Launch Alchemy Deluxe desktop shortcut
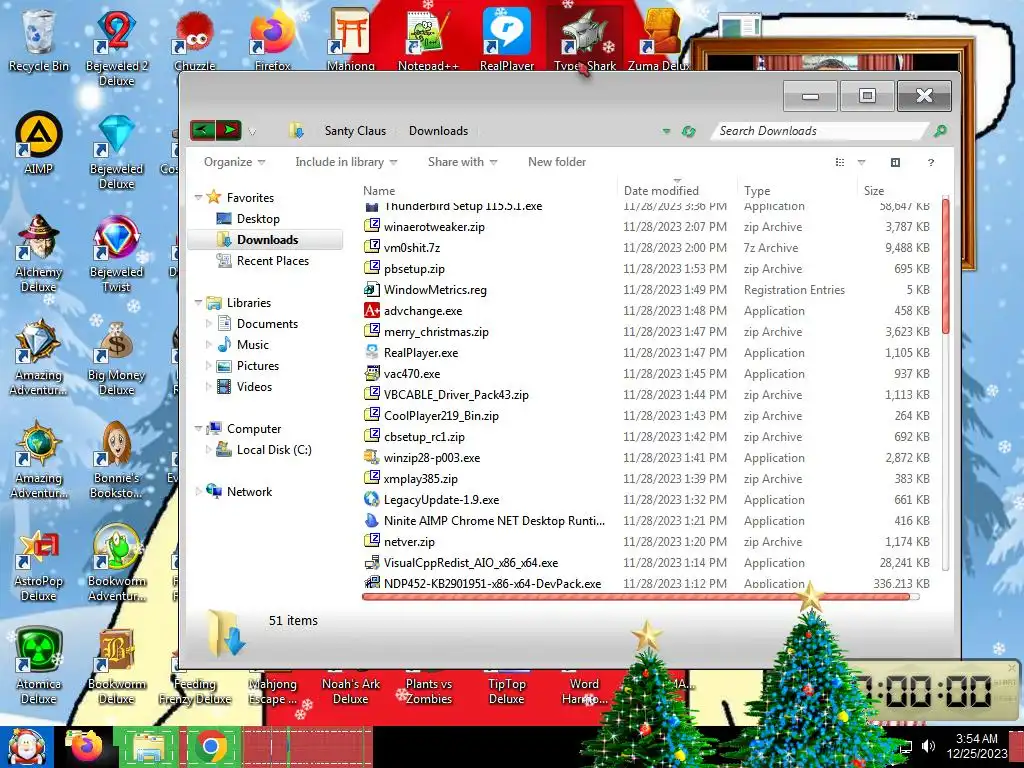This screenshot has height=768, width=1024. click(39, 253)
